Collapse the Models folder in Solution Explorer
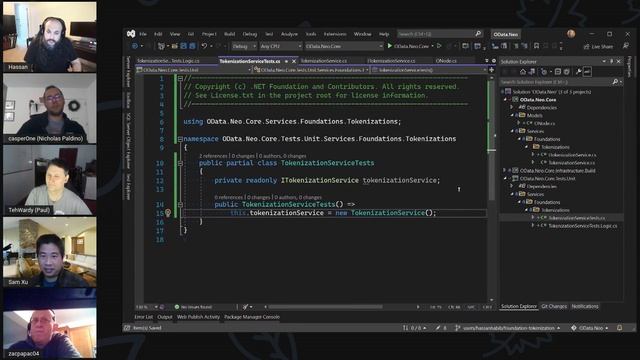This screenshot has height=360, width=640. pos(511,116)
